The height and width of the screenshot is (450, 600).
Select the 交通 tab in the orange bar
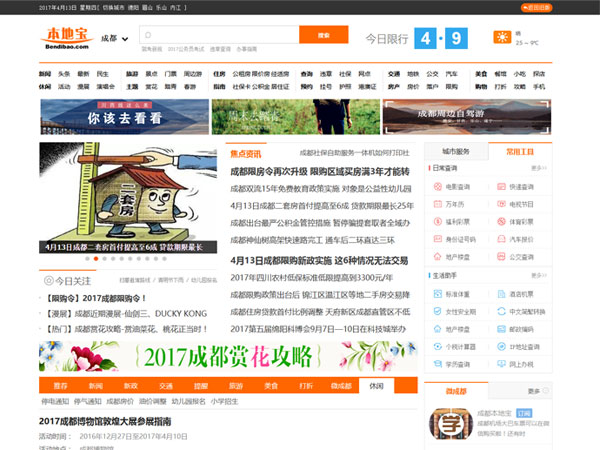[164, 385]
